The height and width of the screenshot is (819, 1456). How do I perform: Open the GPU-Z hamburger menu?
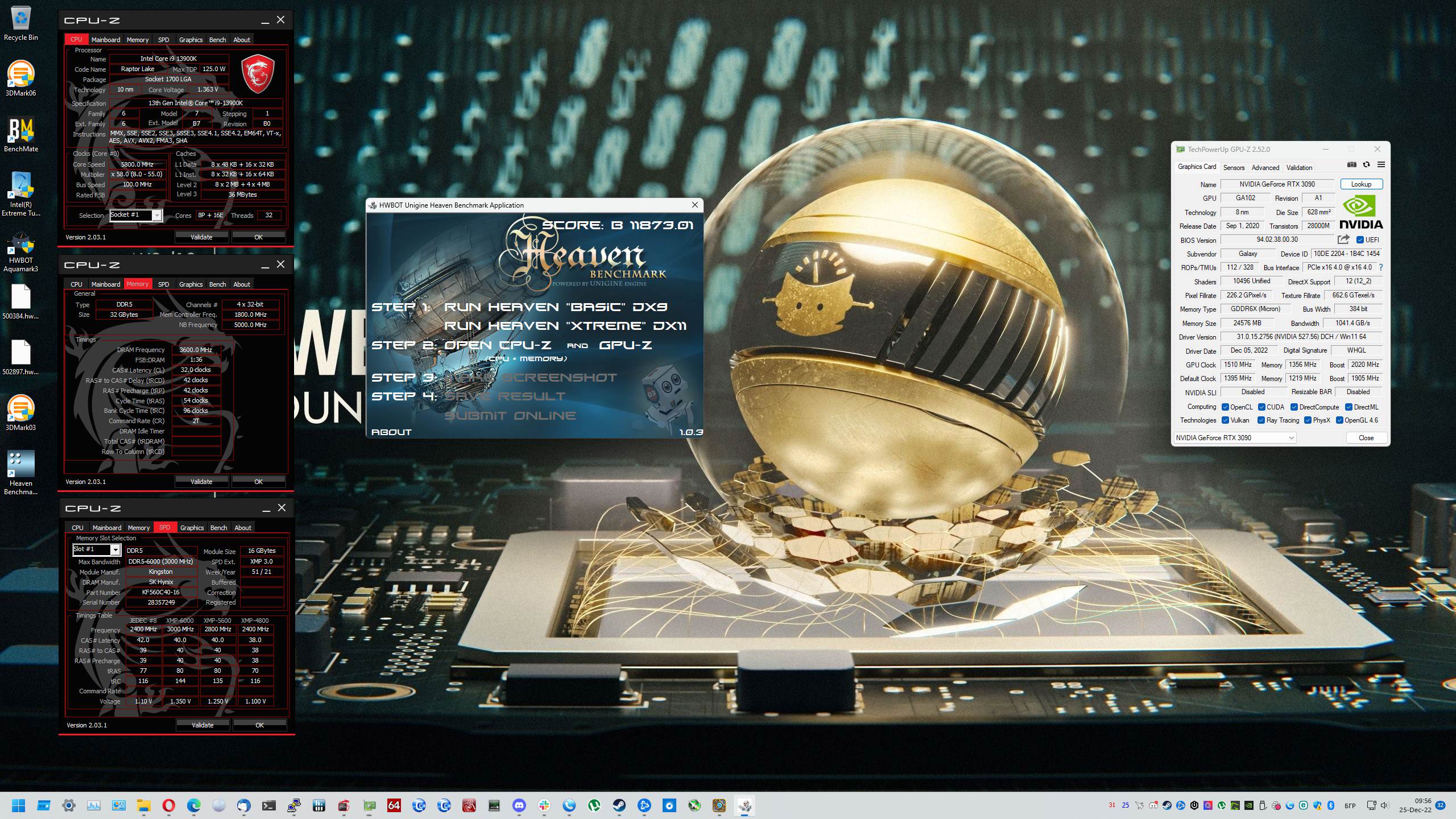point(1381,165)
